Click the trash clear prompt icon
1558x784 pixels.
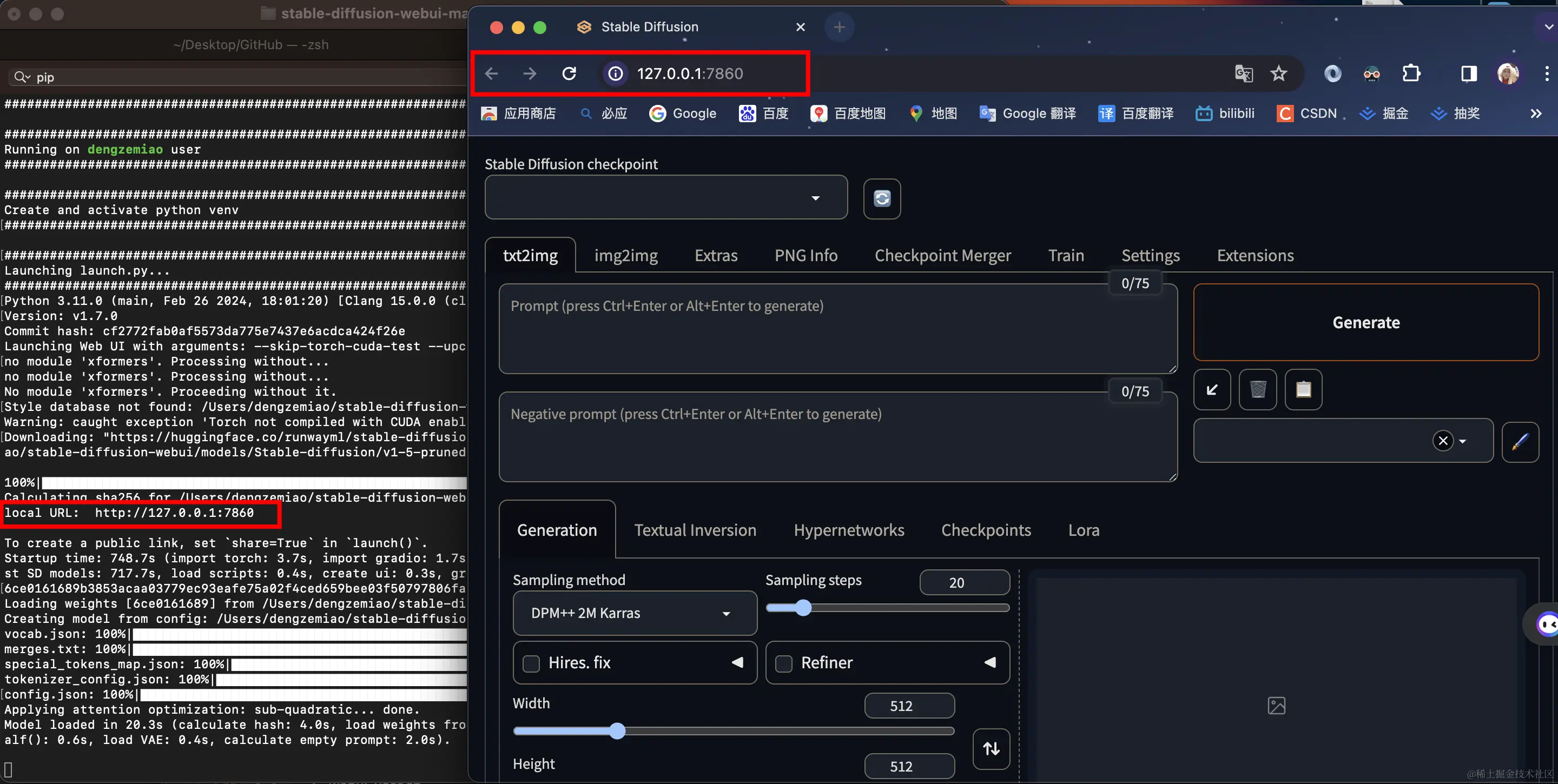click(1257, 389)
